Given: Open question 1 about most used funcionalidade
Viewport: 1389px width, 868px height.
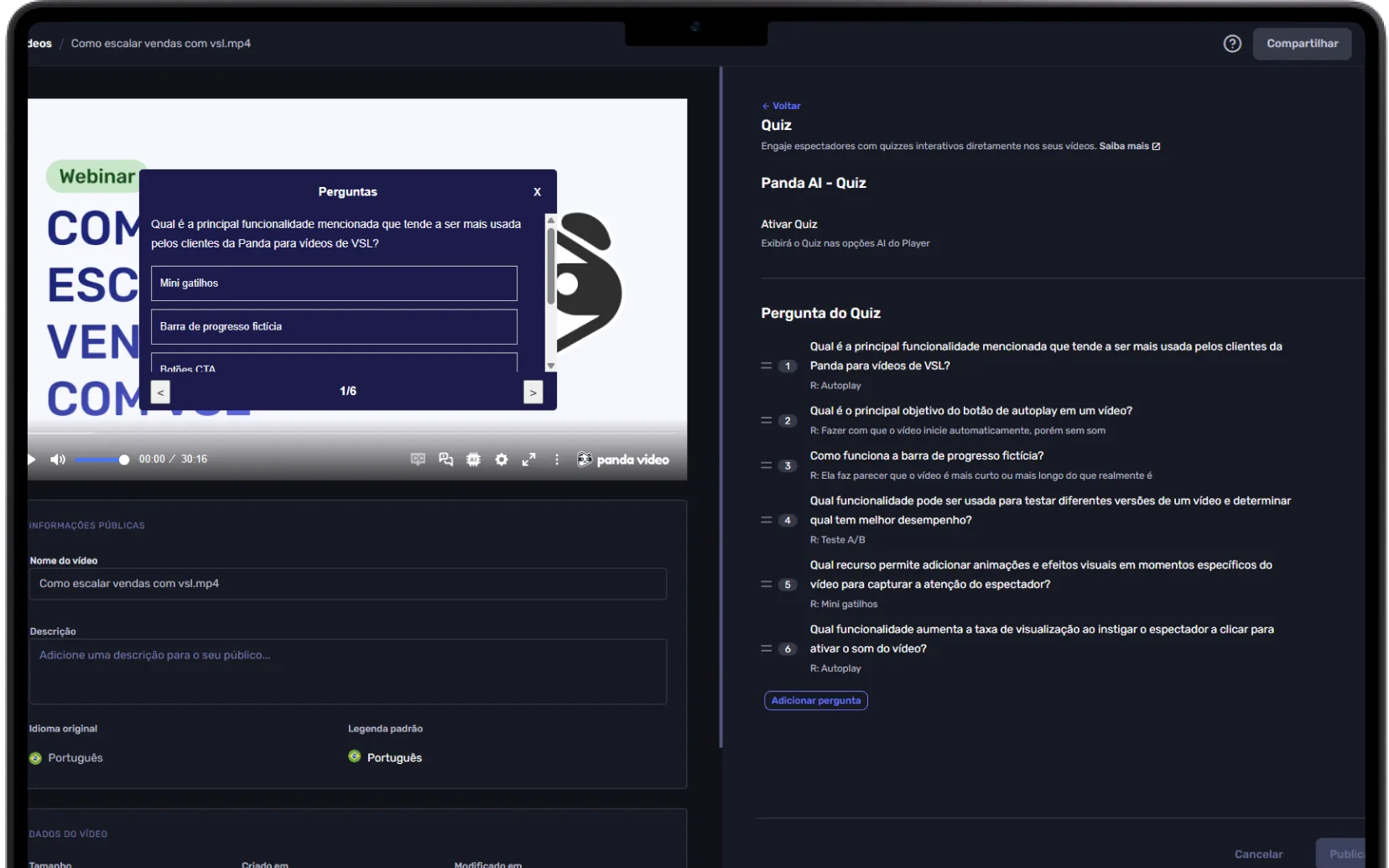Looking at the screenshot, I should coord(1045,356).
